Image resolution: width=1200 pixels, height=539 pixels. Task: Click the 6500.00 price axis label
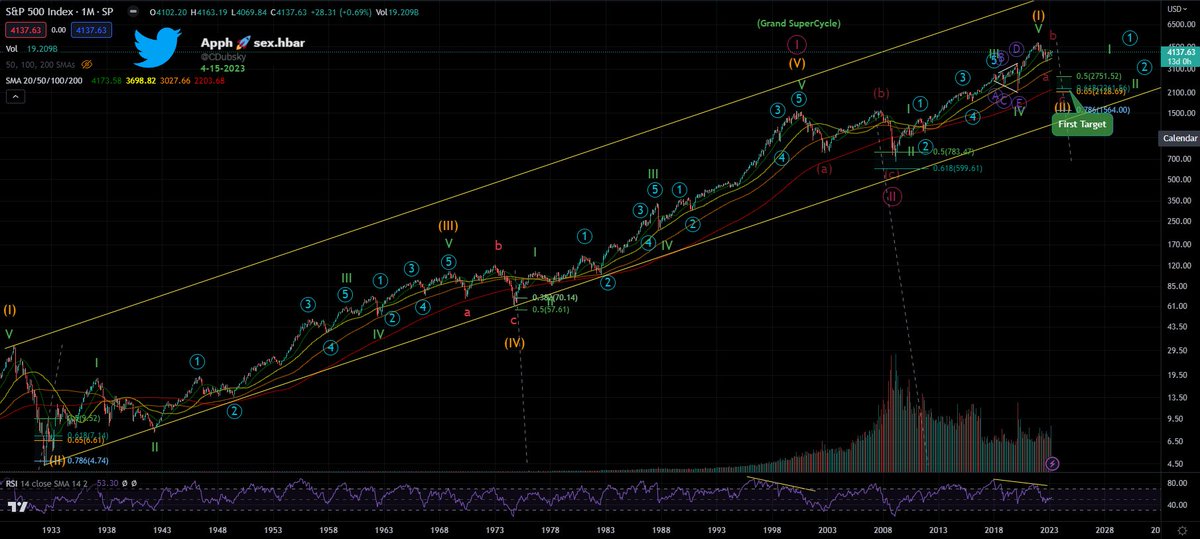pyautogui.click(x=1179, y=26)
